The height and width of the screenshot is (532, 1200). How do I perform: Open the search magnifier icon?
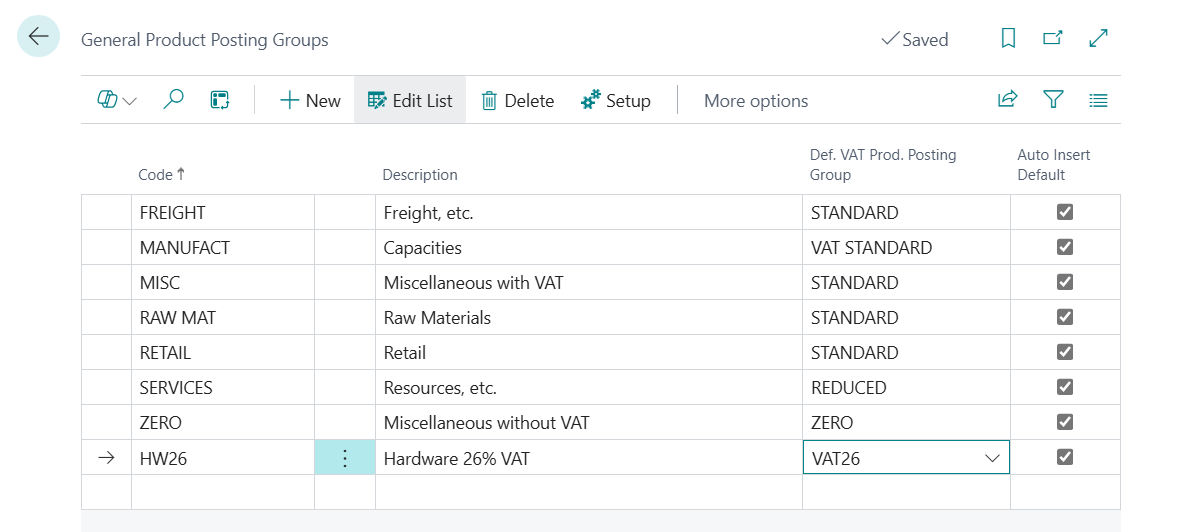tap(174, 100)
